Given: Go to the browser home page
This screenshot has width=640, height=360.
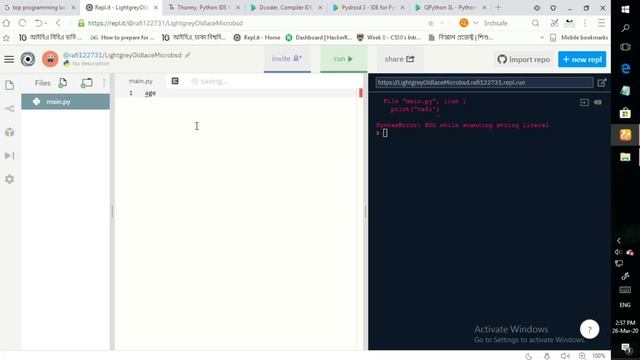Looking at the screenshot, I should 7,23.
